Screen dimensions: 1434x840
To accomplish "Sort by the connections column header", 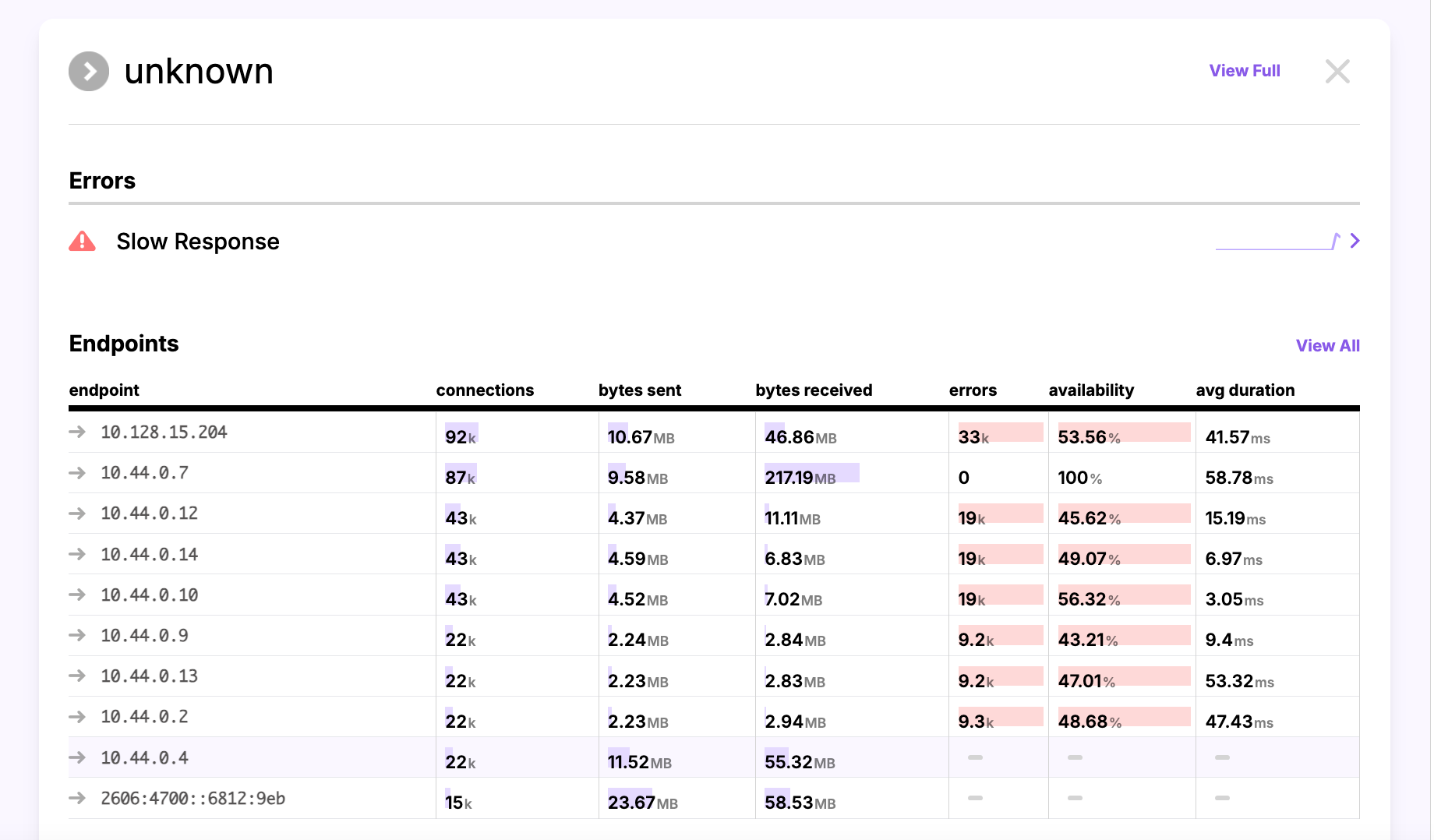I will (x=485, y=390).
